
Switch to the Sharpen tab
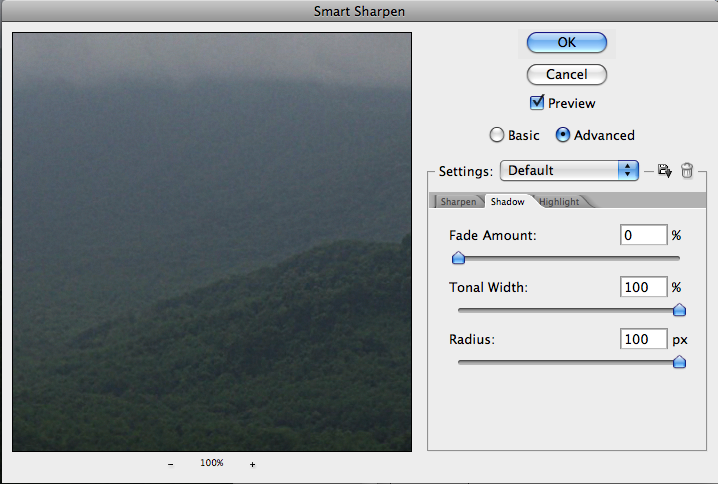(x=459, y=202)
